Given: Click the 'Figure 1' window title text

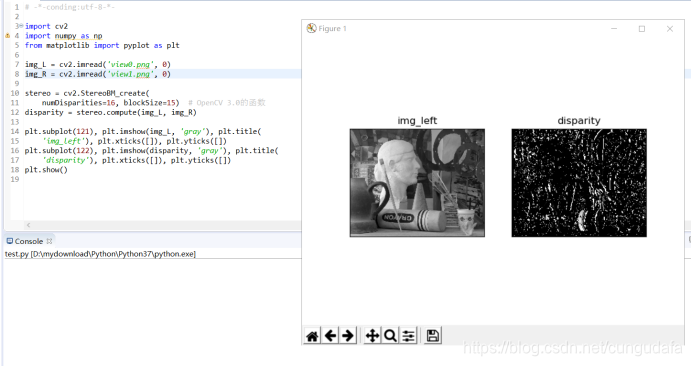Looking at the screenshot, I should coord(332,29).
